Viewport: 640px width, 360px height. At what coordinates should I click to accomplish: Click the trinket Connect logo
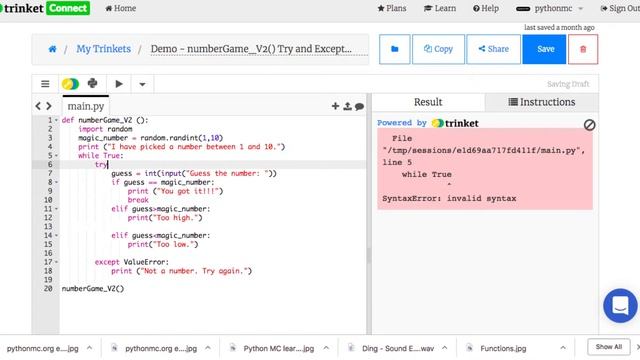pos(44,8)
